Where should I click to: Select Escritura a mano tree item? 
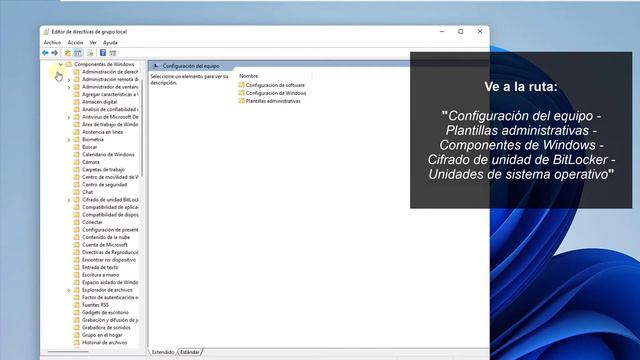point(100,275)
